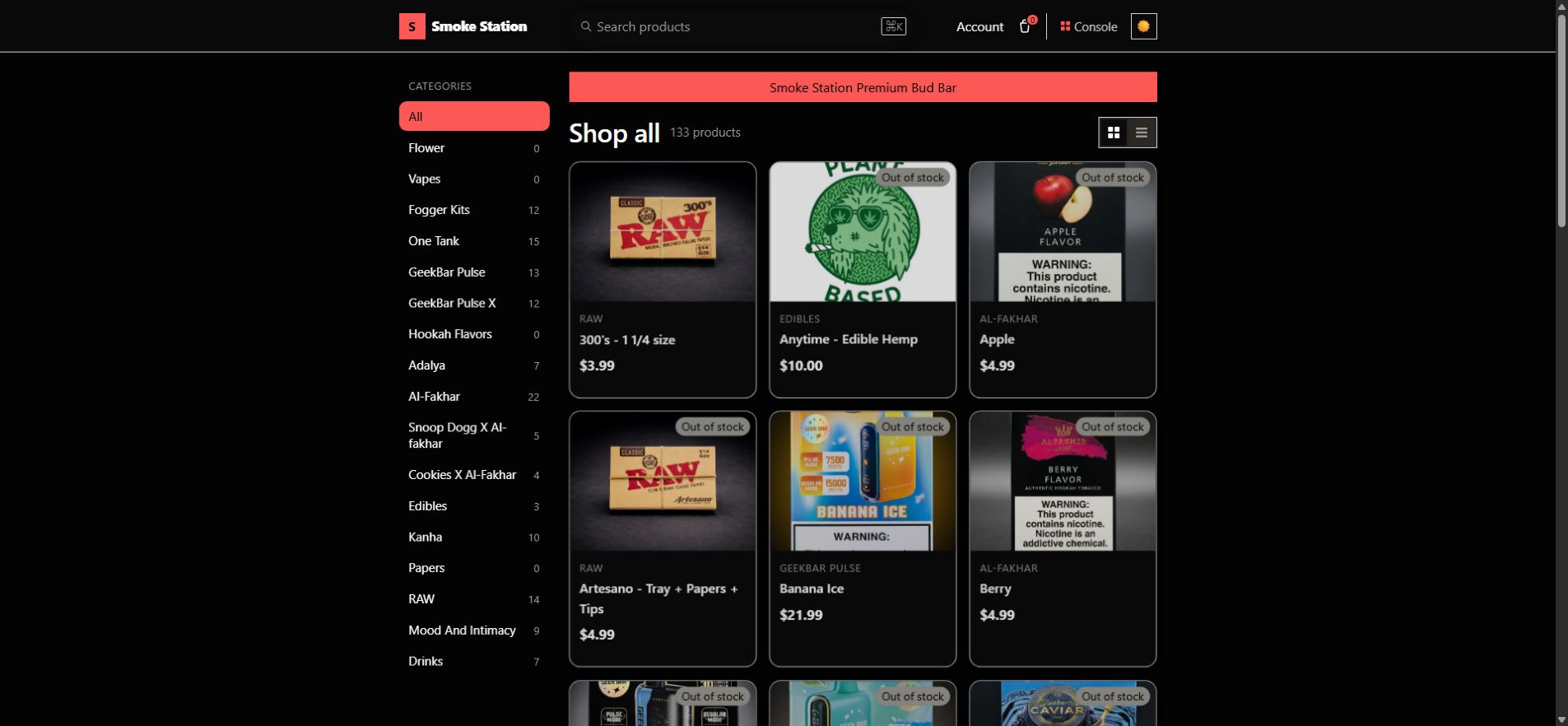Open the Berry Al-Fakhar product image
Screen dimensions: 1568x726
tap(1063, 482)
